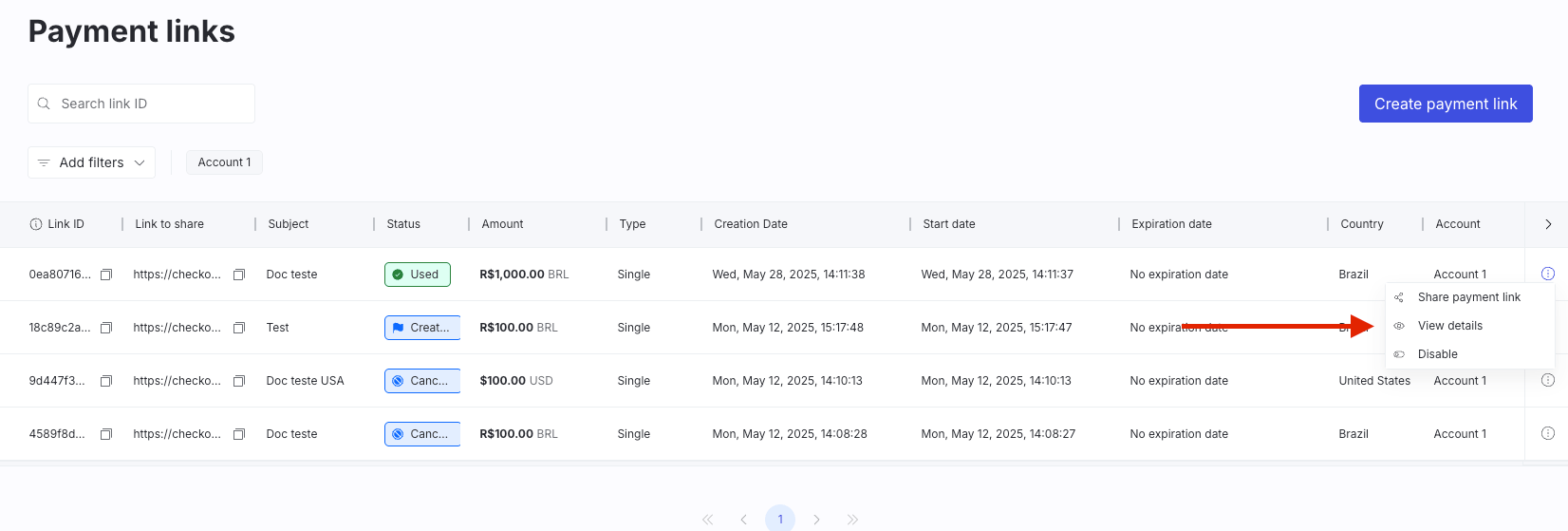Open actions menu for 4589f8d row
Image resolution: width=1568 pixels, height=531 pixels.
(1548, 433)
